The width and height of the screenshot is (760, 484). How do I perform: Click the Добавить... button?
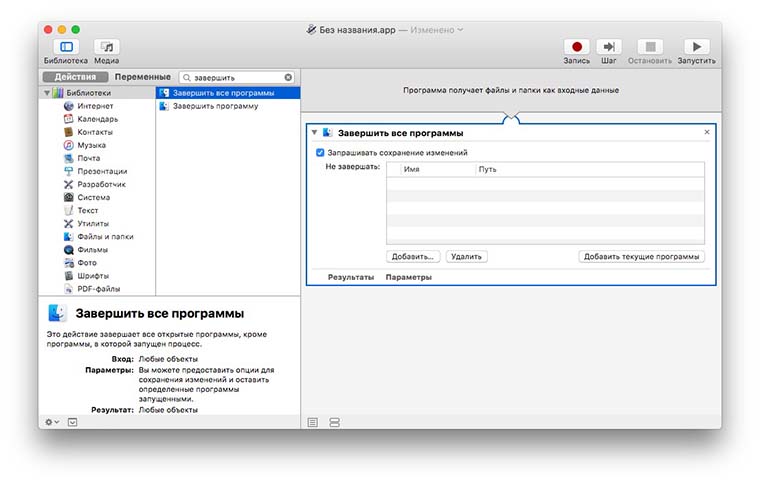(413, 257)
